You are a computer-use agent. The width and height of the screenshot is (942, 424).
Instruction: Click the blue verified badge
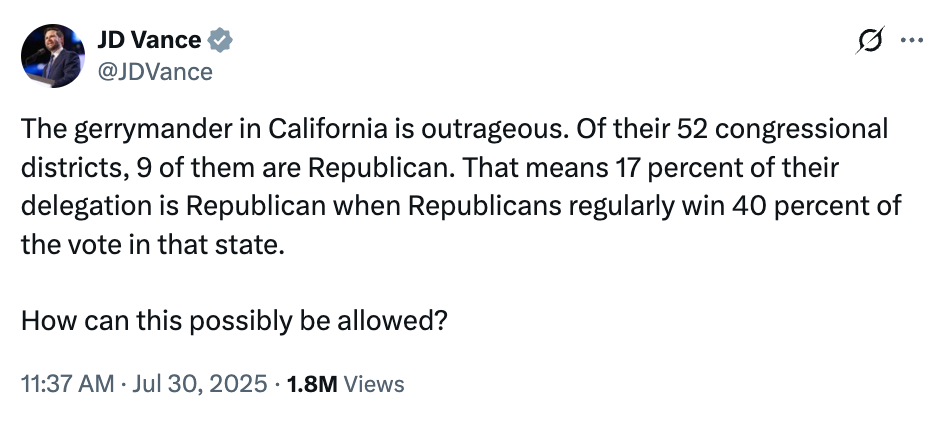tap(221, 41)
